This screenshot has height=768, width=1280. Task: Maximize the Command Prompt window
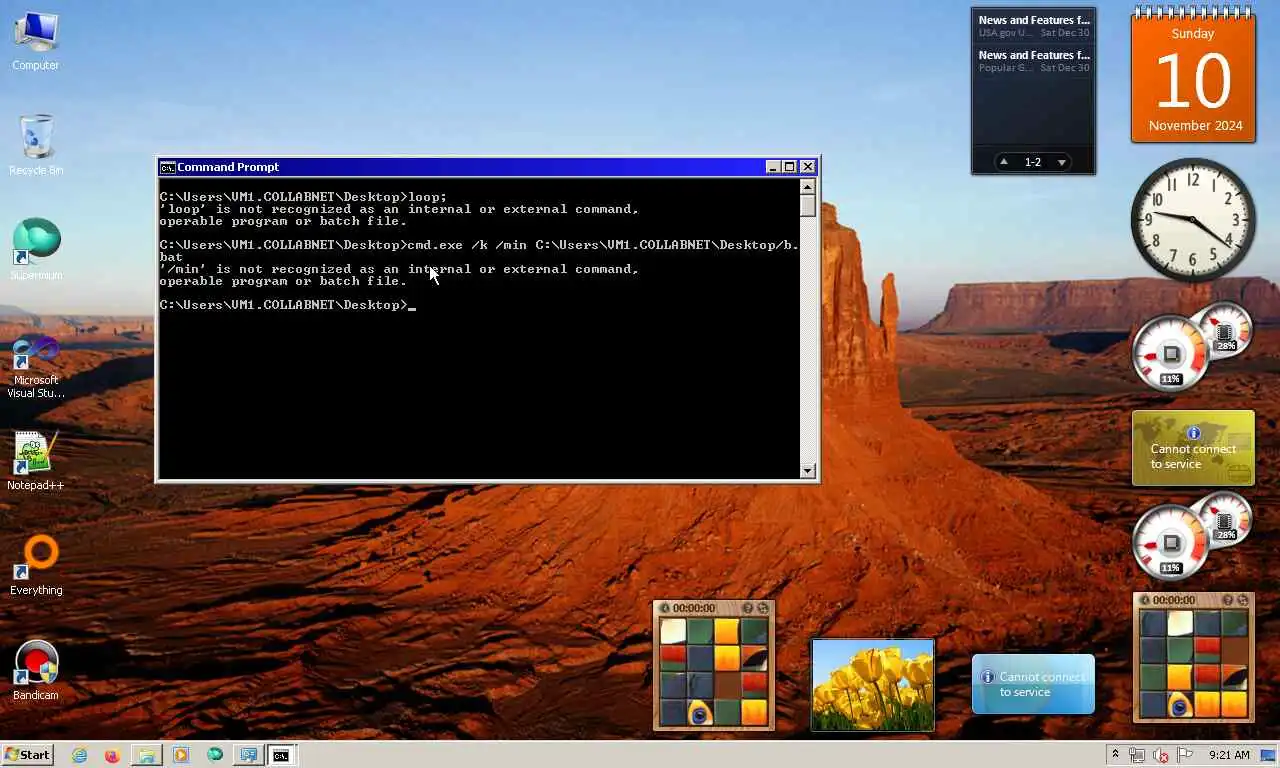pos(790,167)
